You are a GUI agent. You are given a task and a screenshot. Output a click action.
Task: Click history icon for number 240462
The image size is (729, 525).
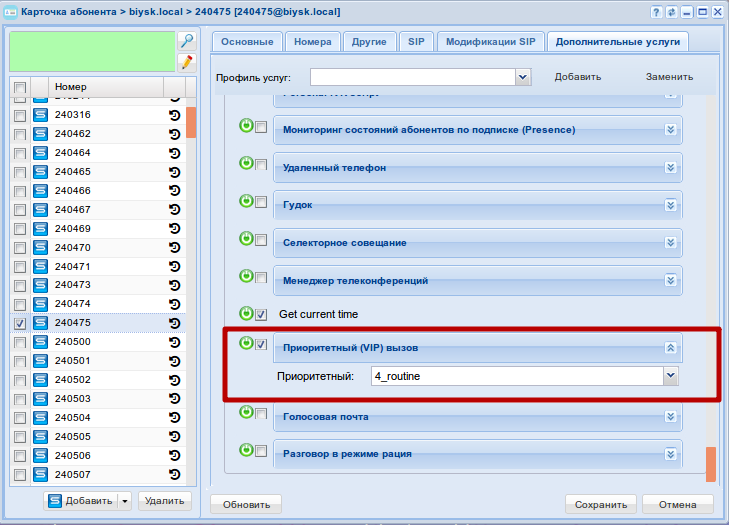click(175, 134)
